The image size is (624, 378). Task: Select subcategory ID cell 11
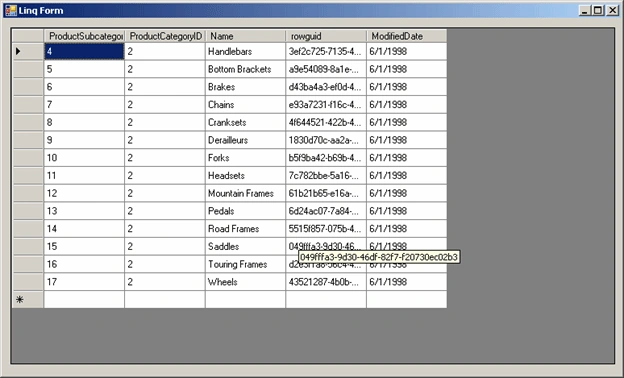[84, 175]
